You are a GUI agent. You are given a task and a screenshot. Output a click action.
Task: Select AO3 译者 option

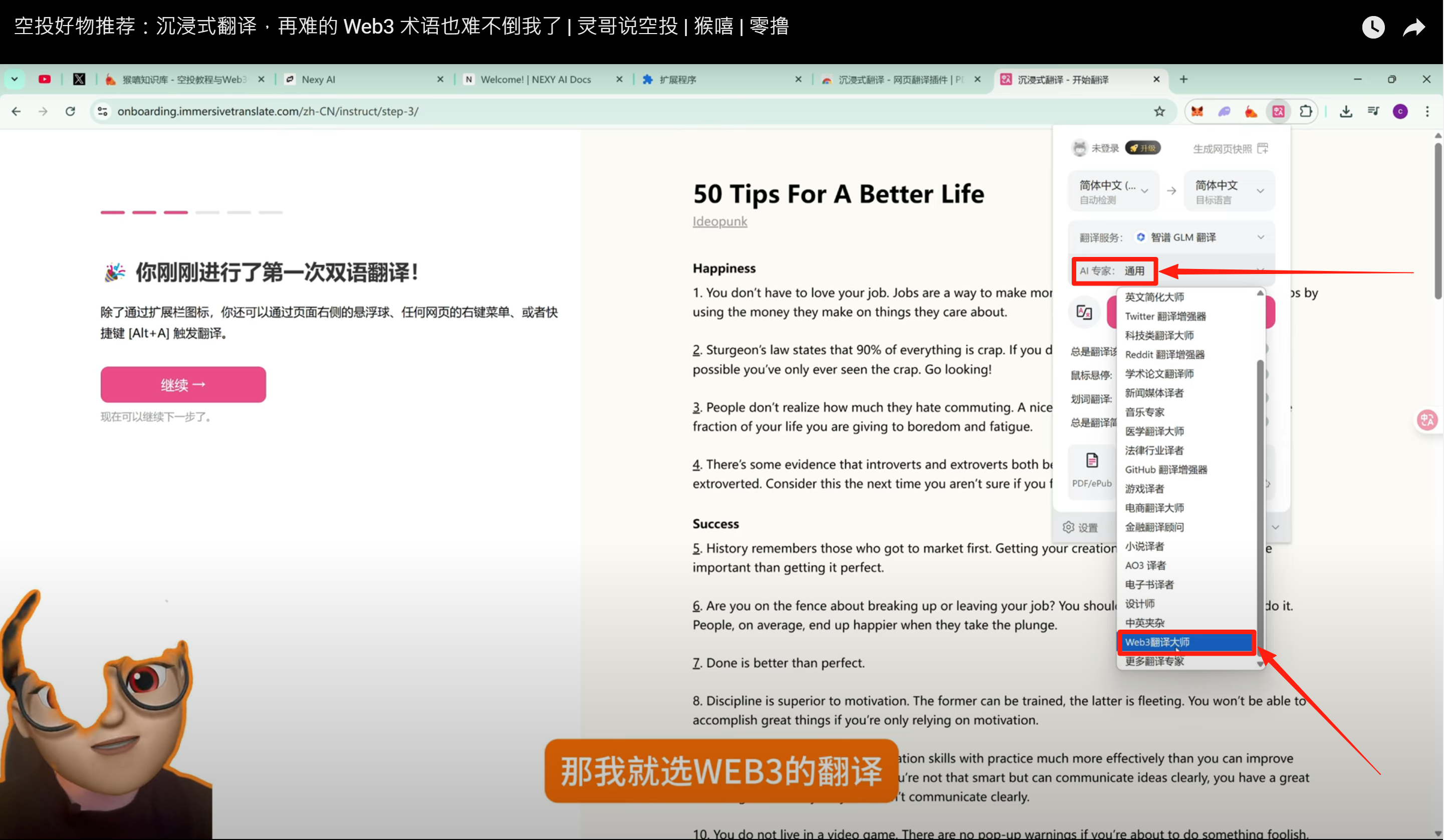(1145, 566)
